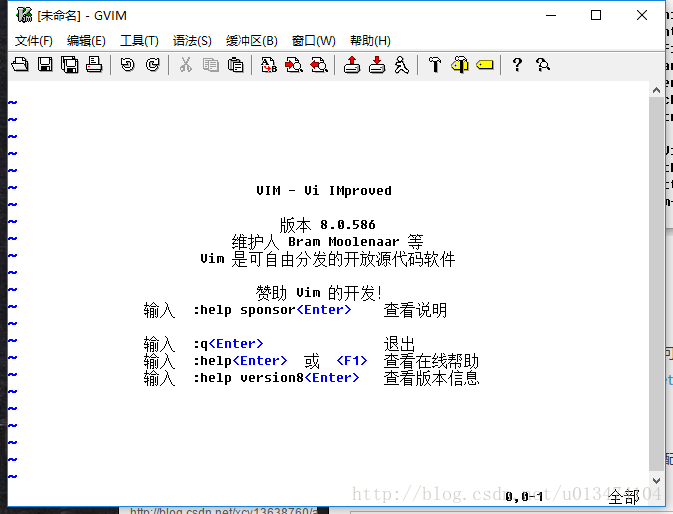Click the ':help version8<Enter>' text
This screenshot has height=514, width=673.
click(276, 378)
